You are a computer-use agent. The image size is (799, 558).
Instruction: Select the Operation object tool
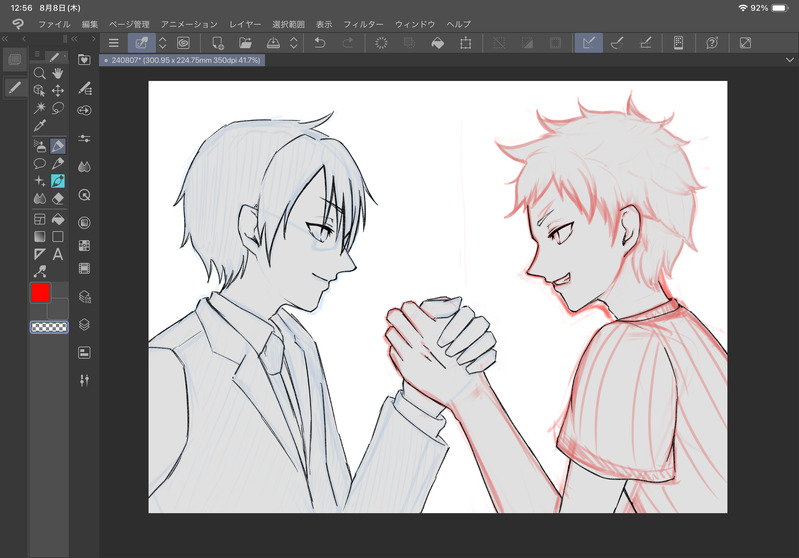pos(39,91)
